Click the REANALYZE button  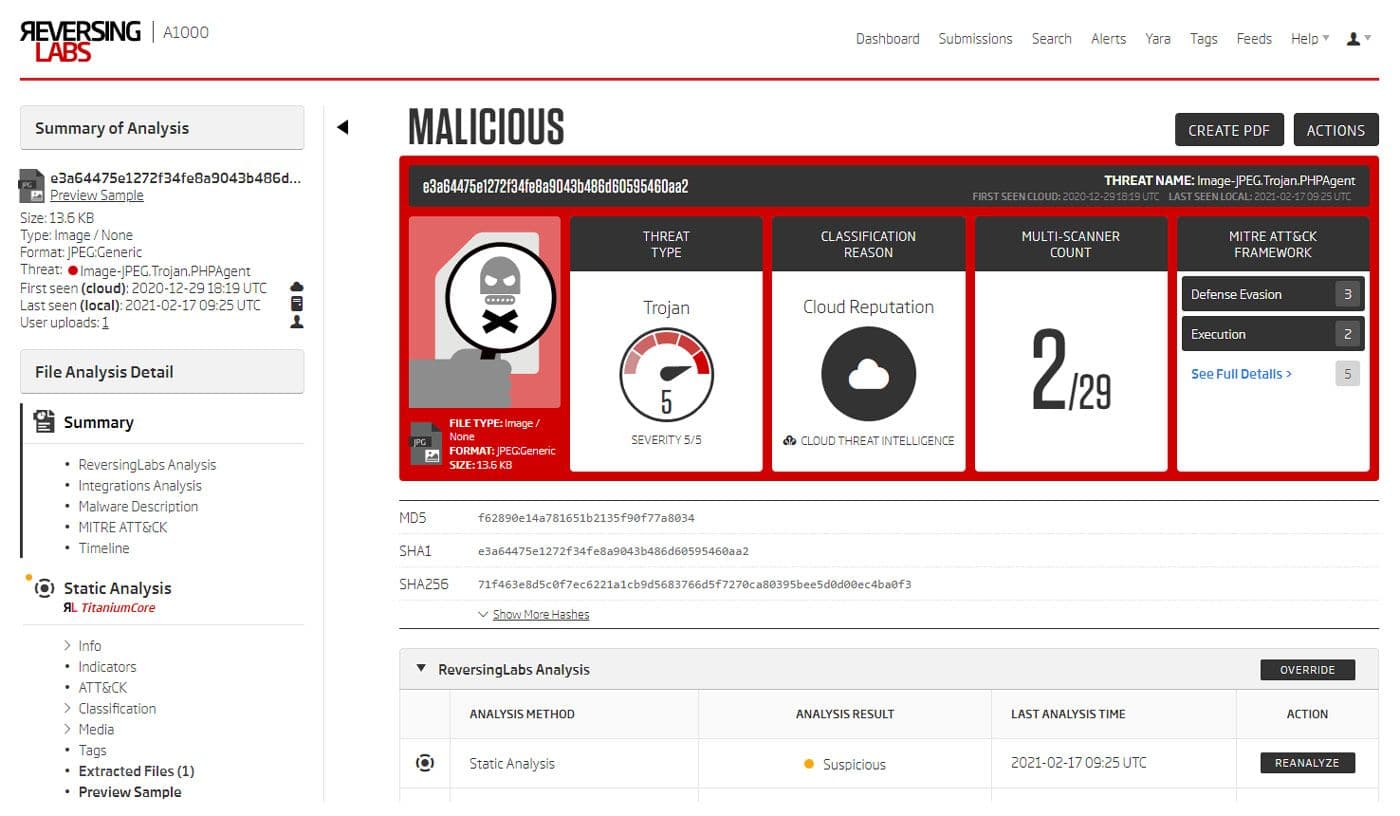[x=1307, y=763]
